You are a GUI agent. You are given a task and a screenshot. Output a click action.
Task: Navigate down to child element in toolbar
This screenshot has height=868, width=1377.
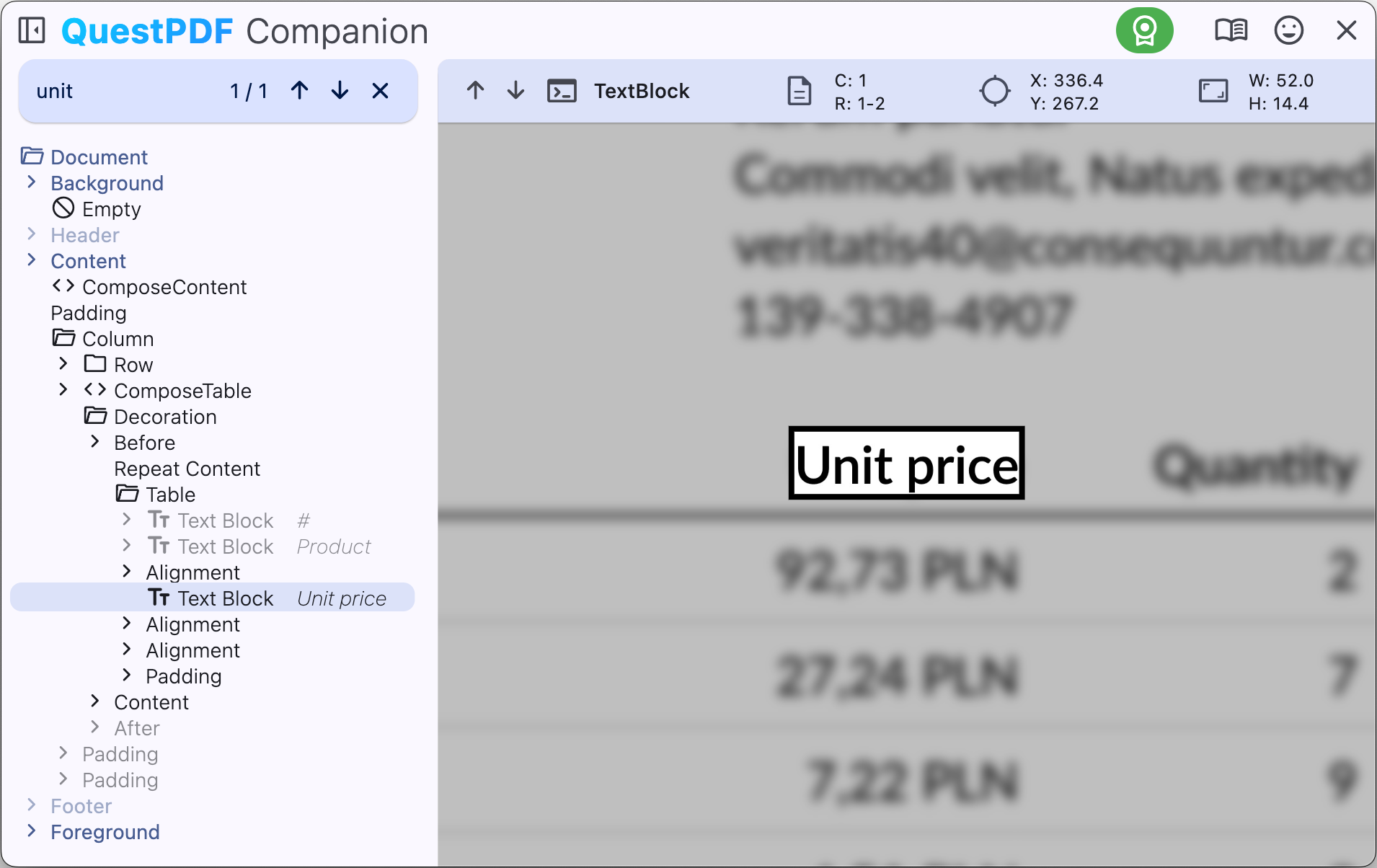[515, 91]
